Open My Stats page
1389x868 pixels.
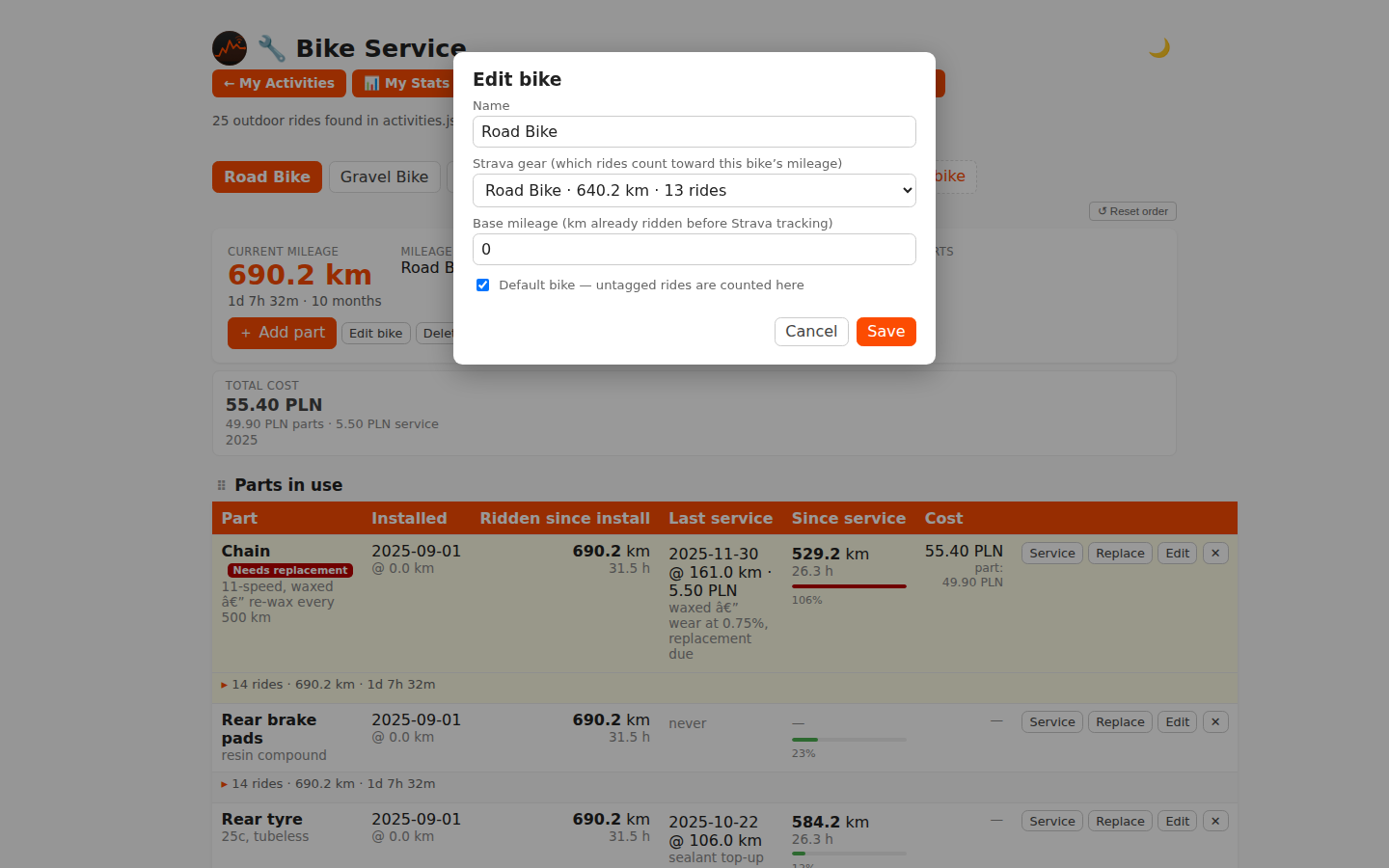(x=406, y=84)
